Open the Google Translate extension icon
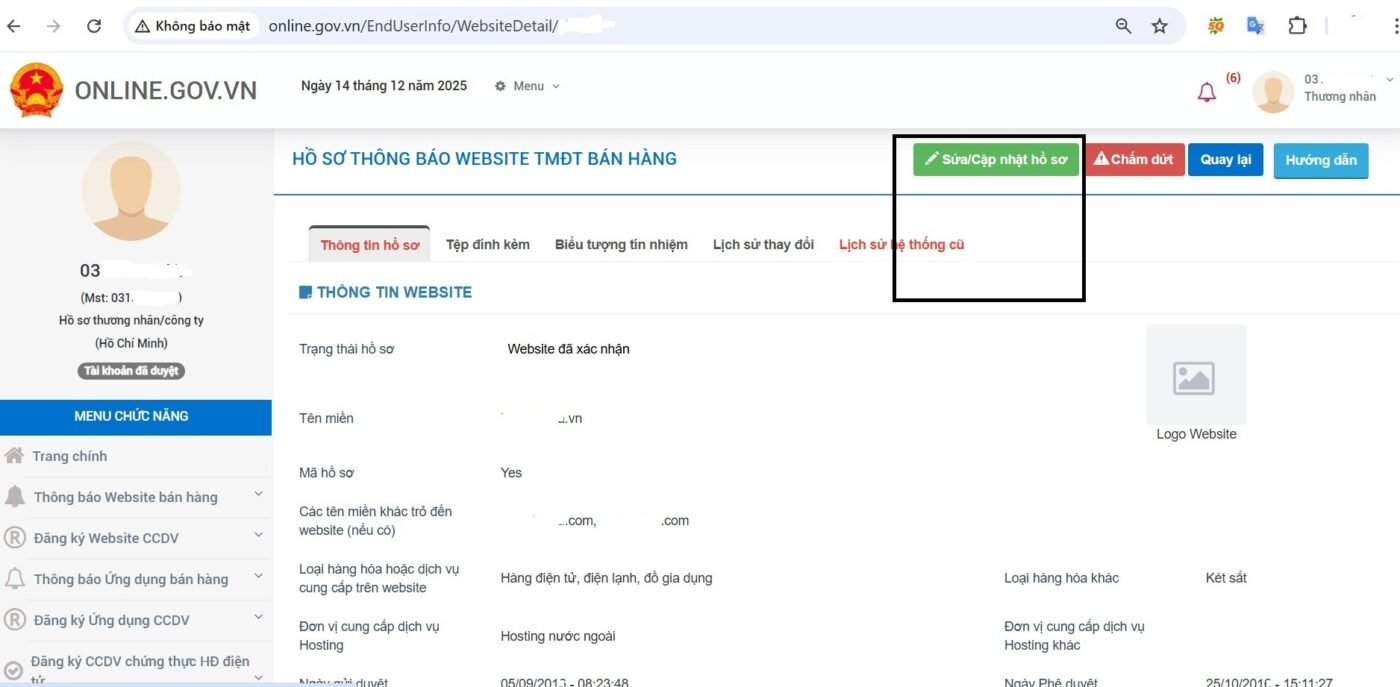The image size is (1400, 687). [1255, 25]
